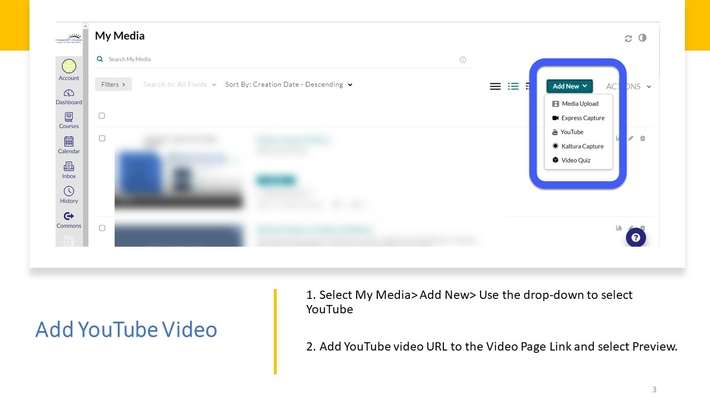This screenshot has height=400, width=710.
Task: Open Courses in the sidebar
Action: 69,120
